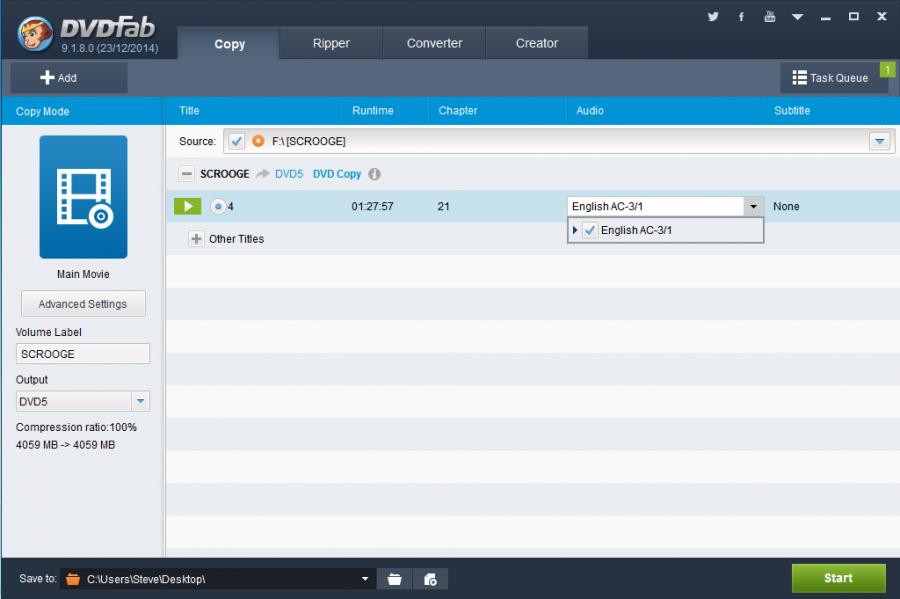The width and height of the screenshot is (900, 599).
Task: Switch to the Ripper tab
Action: point(331,43)
